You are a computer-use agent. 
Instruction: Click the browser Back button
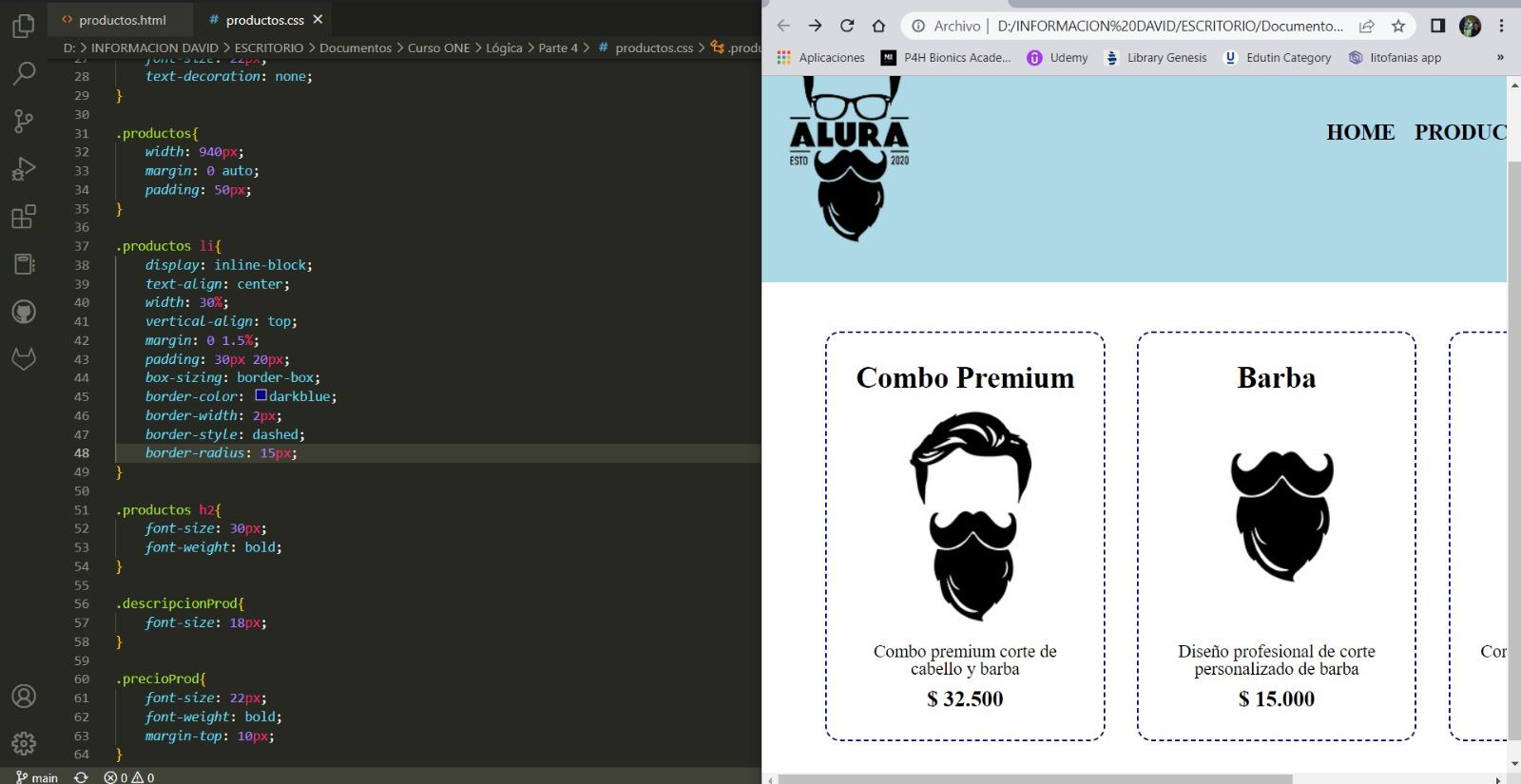(783, 26)
